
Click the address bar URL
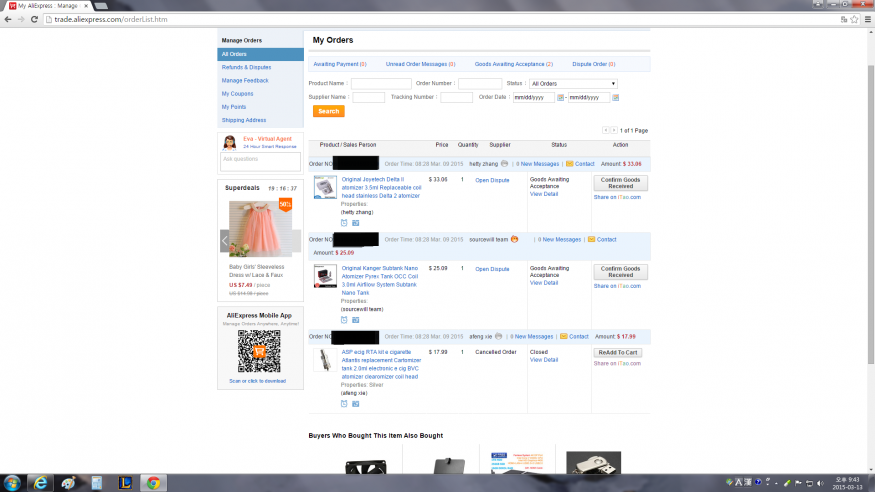tap(110, 19)
